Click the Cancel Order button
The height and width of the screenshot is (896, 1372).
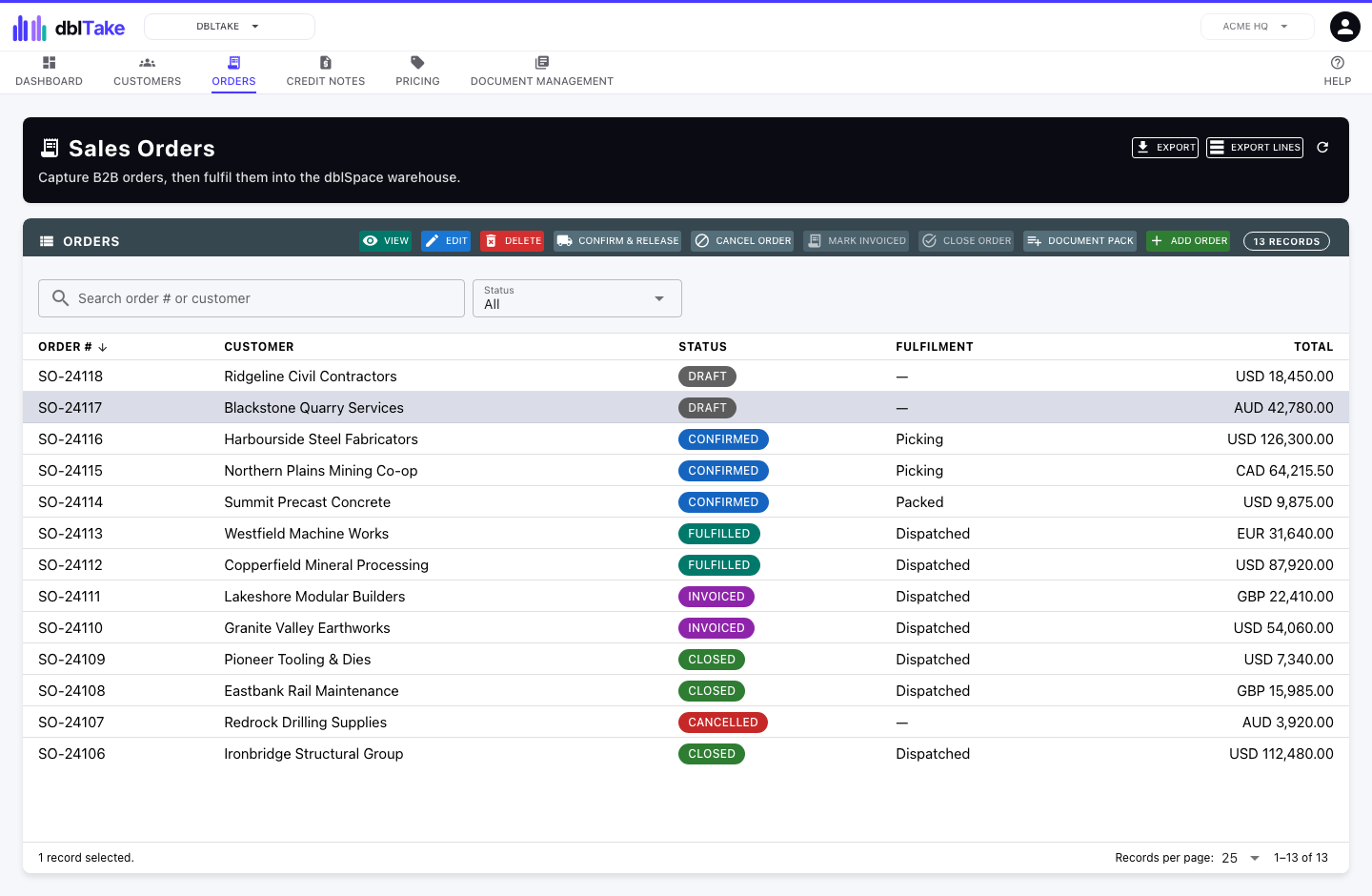click(x=742, y=241)
